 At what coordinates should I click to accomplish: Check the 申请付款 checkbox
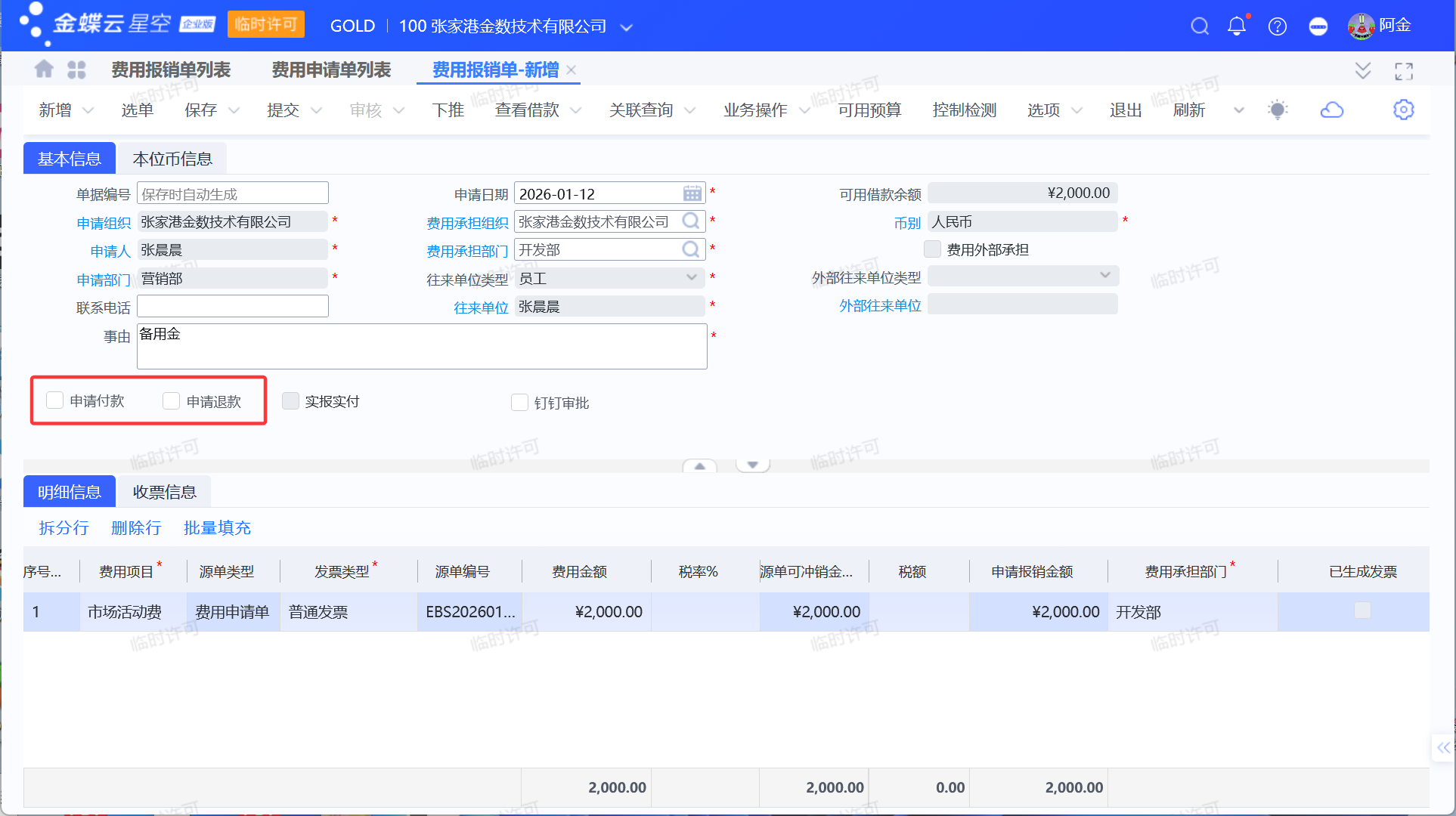55,400
